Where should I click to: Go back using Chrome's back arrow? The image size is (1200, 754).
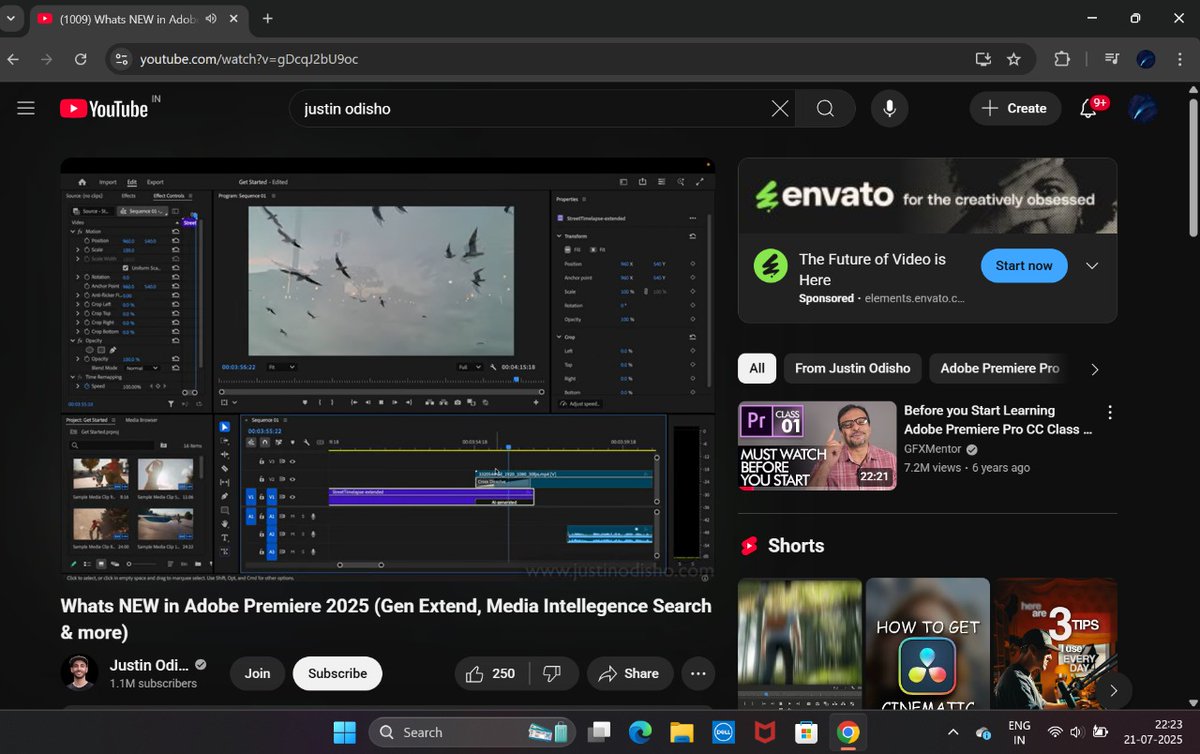[13, 59]
